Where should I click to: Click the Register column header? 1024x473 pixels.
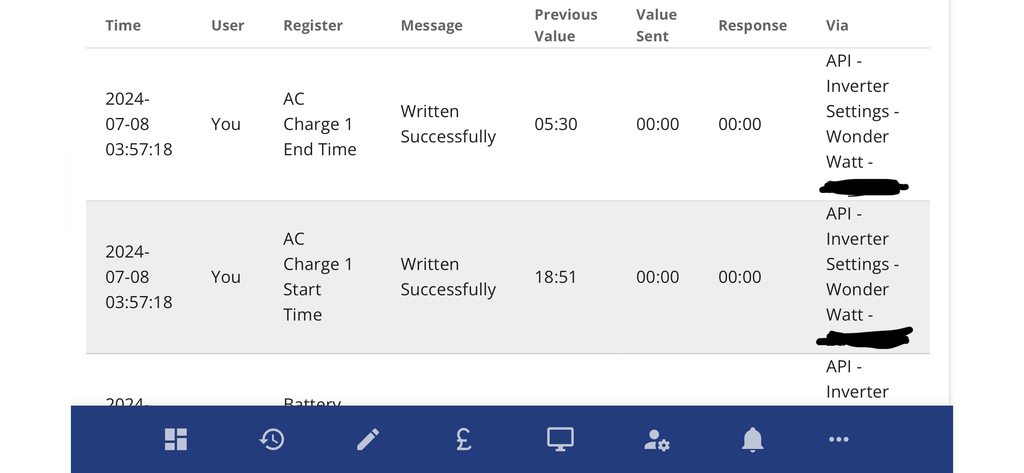[x=313, y=26]
